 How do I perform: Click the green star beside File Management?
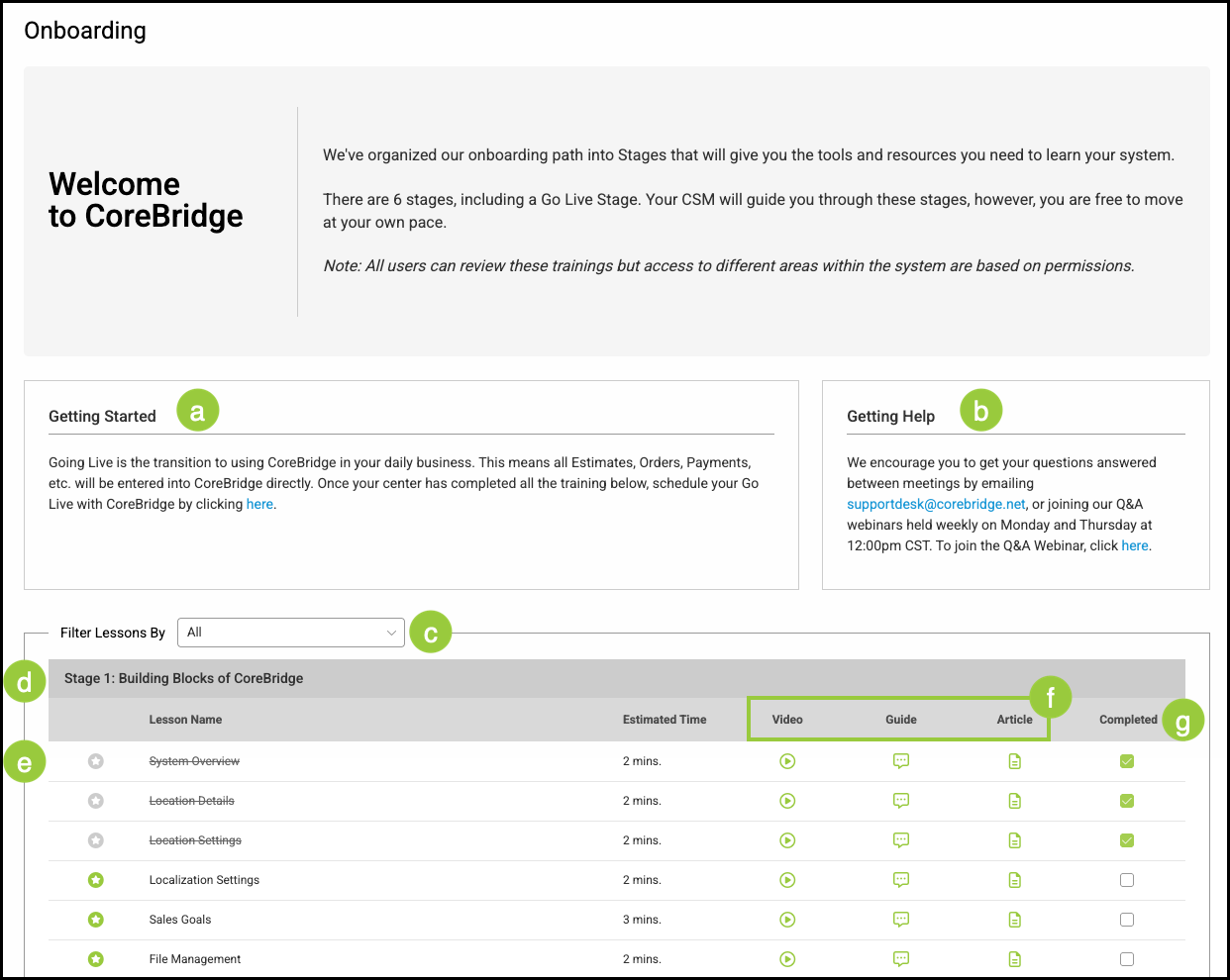pos(96,959)
